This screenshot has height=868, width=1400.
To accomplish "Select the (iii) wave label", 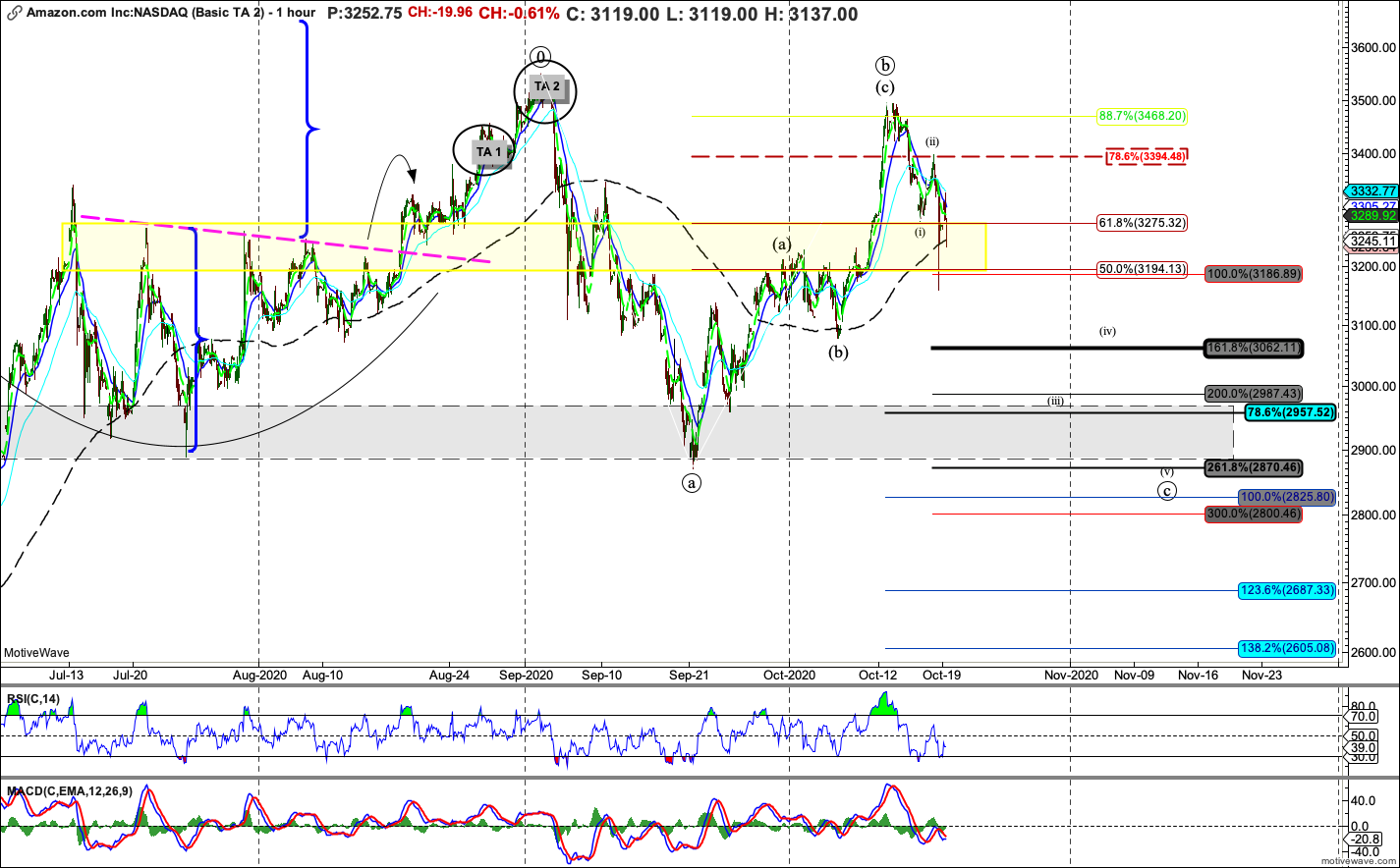I will 1055,401.
